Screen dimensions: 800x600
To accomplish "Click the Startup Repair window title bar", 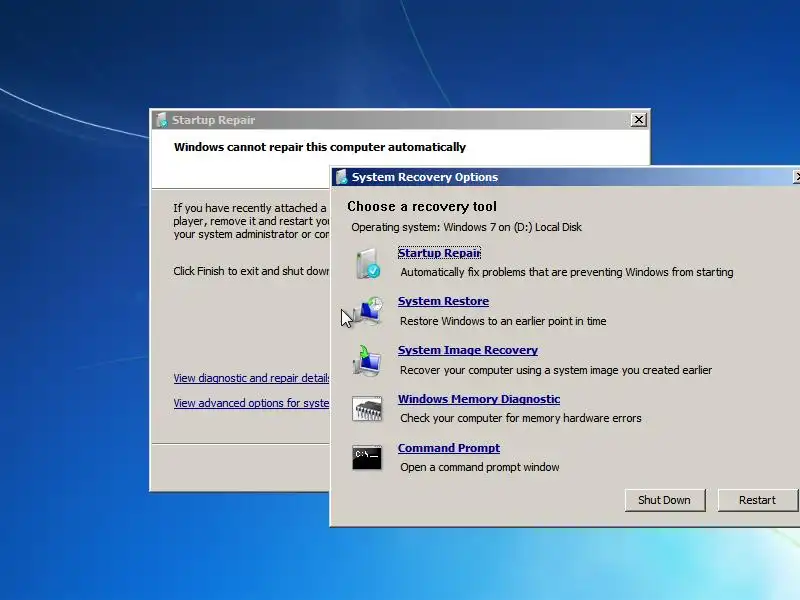I will tap(401, 120).
